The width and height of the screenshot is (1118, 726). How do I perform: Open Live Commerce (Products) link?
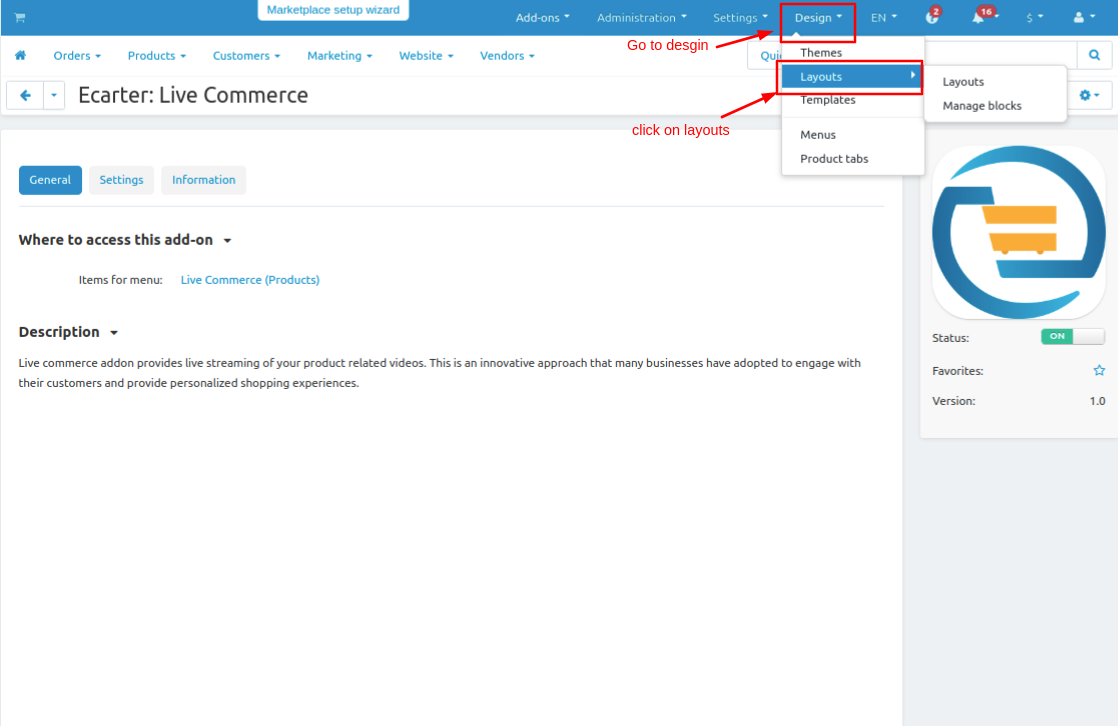pos(250,280)
